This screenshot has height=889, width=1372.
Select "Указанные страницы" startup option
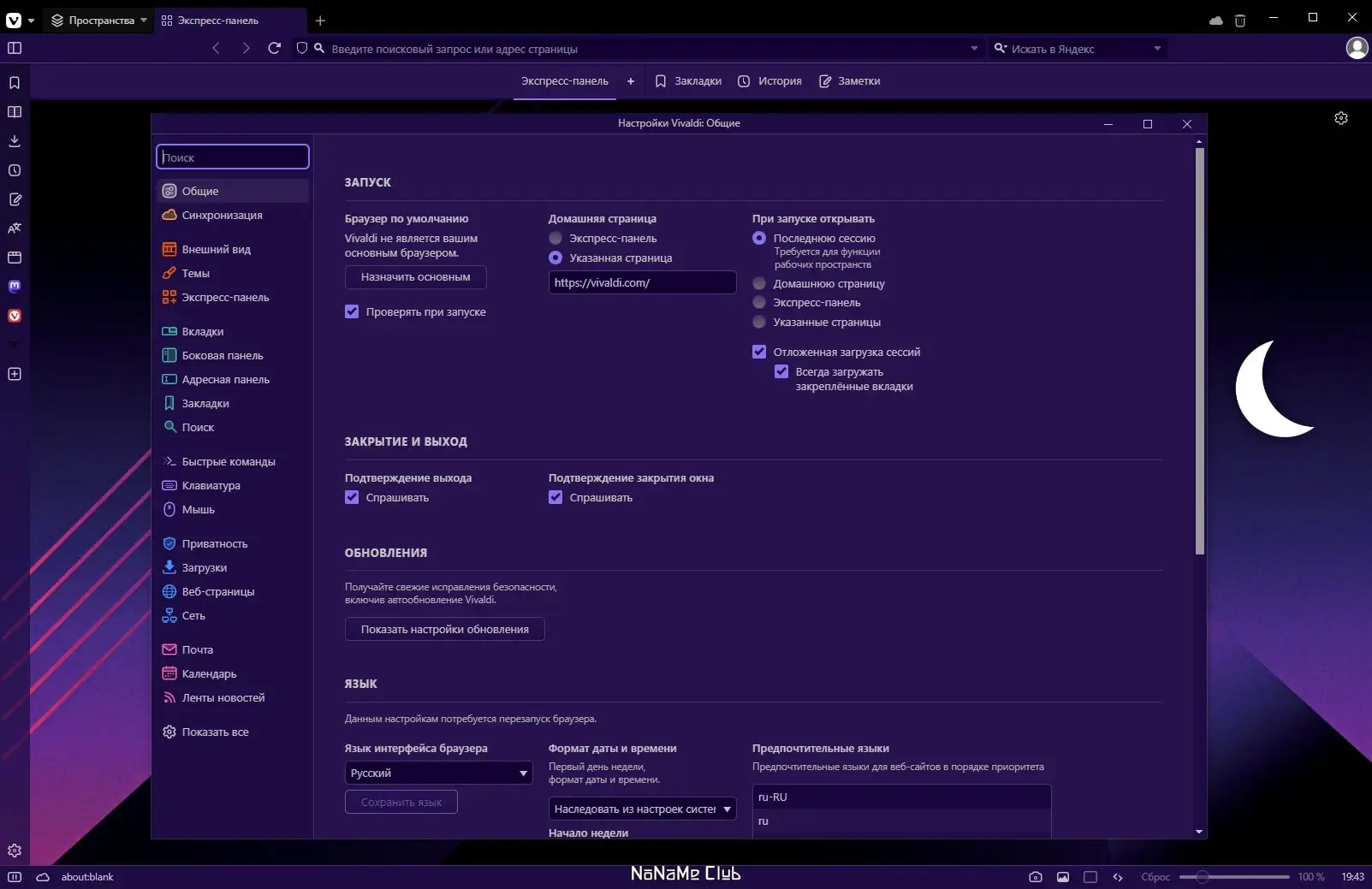(x=759, y=322)
